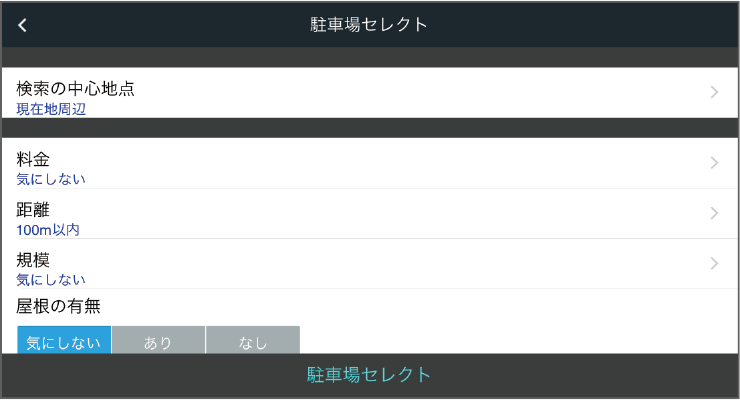The image size is (740, 400).
Task: Click the 屋根の有無 section label
Action: tap(58, 306)
